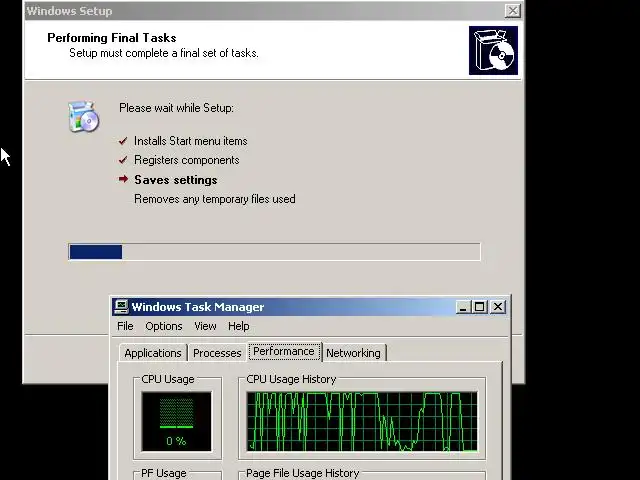Select the Performance tab

(x=284, y=351)
